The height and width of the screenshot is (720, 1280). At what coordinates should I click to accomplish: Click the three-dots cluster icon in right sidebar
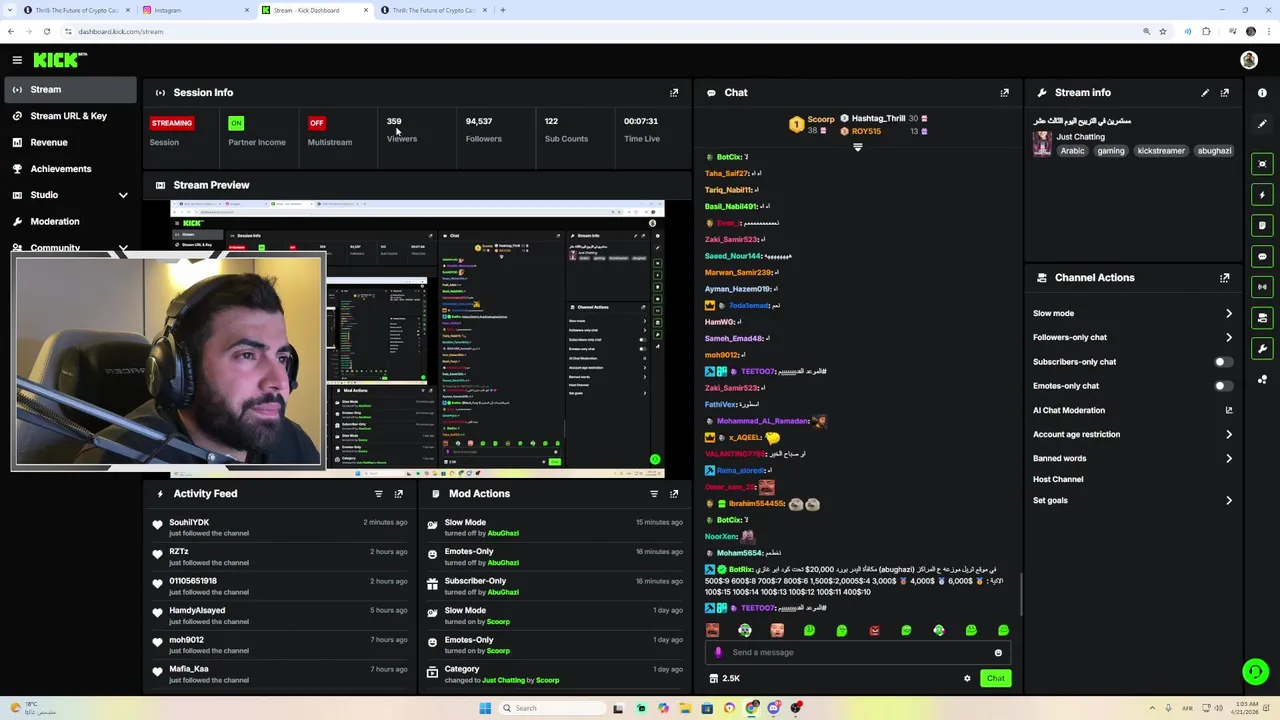tap(1262, 379)
